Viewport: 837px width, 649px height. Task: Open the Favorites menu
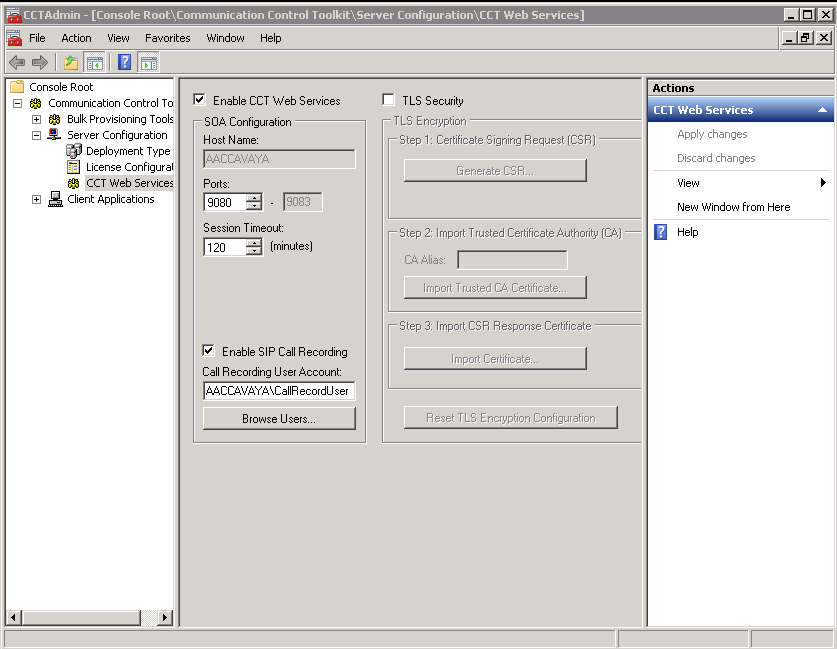[x=168, y=38]
